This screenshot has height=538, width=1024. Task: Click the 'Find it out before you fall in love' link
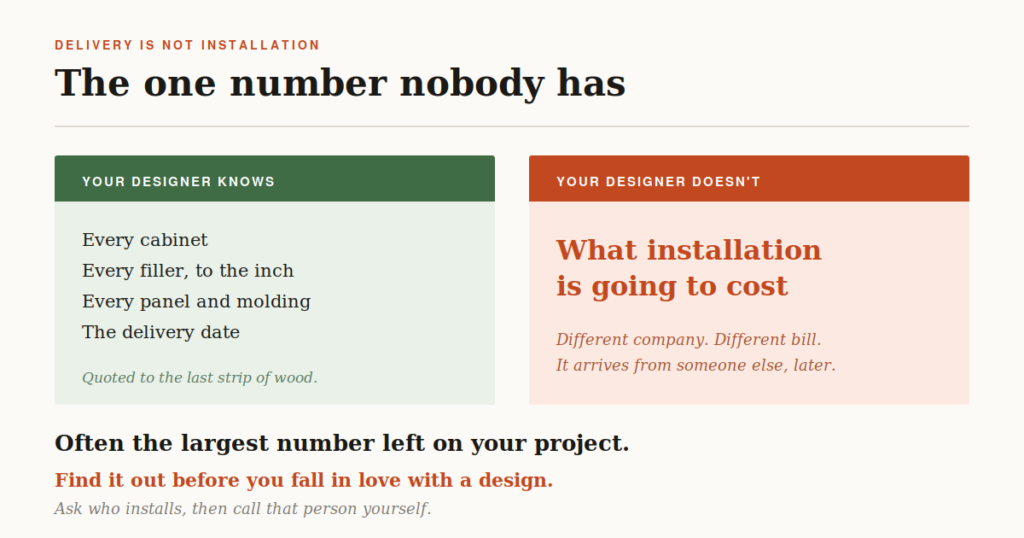point(304,481)
